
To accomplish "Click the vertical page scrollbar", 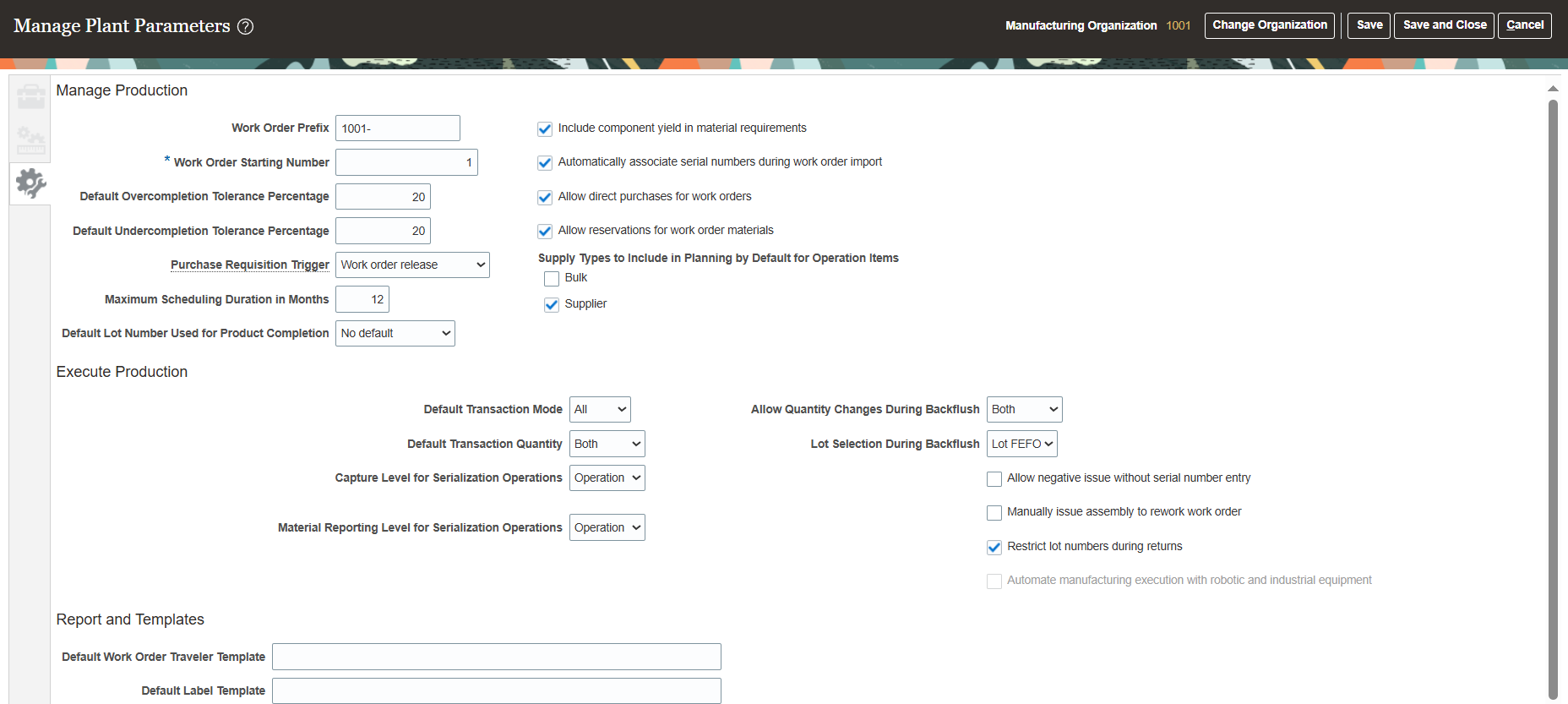I will coord(1553,399).
